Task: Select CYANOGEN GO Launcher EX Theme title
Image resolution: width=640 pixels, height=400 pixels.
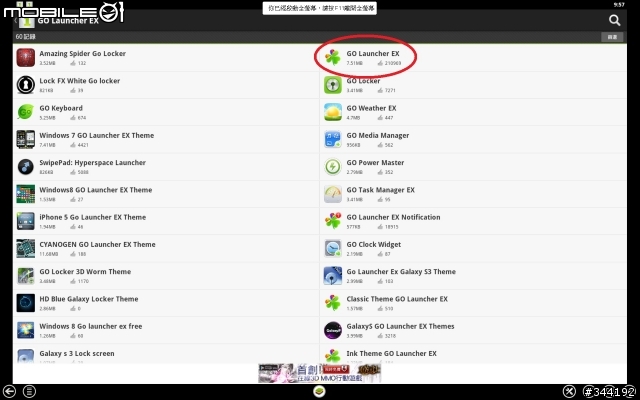Action: 97,244
